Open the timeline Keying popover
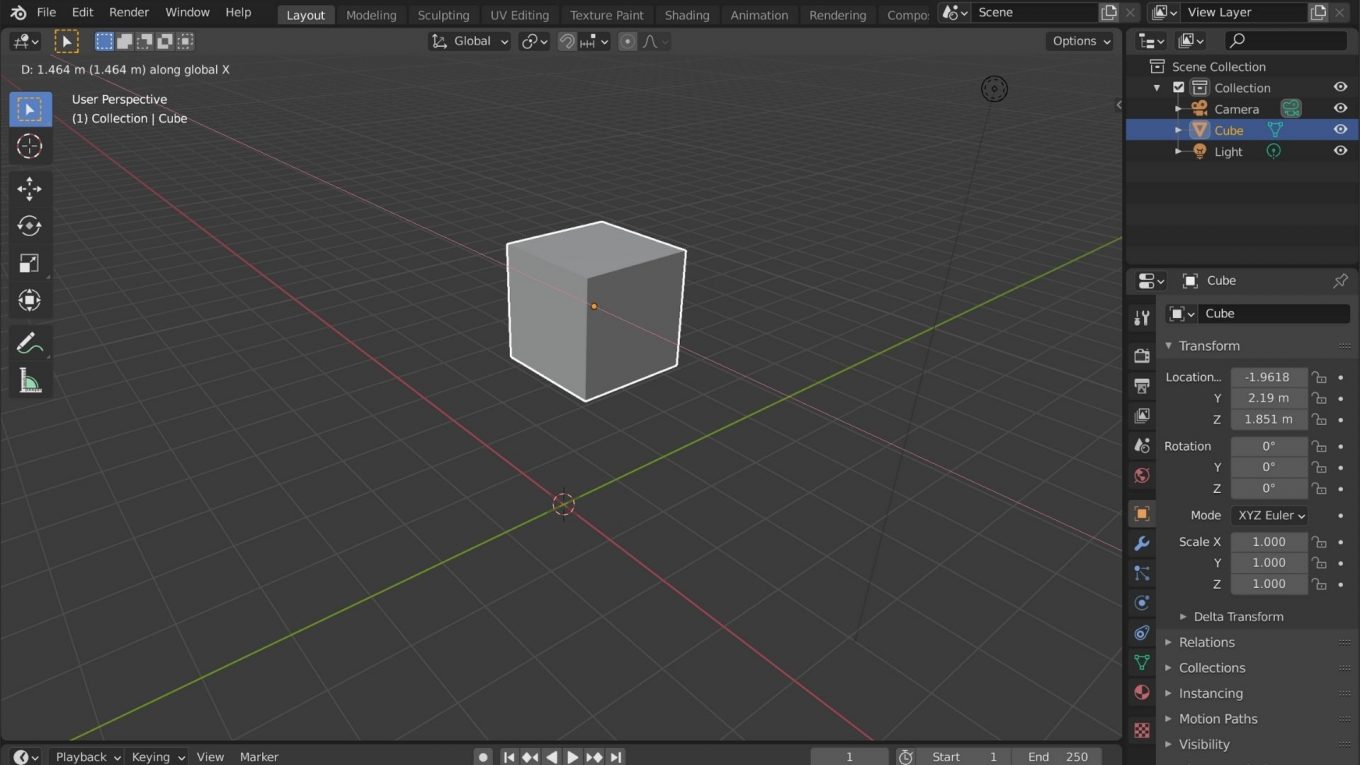The height and width of the screenshot is (765, 1360). [158, 757]
